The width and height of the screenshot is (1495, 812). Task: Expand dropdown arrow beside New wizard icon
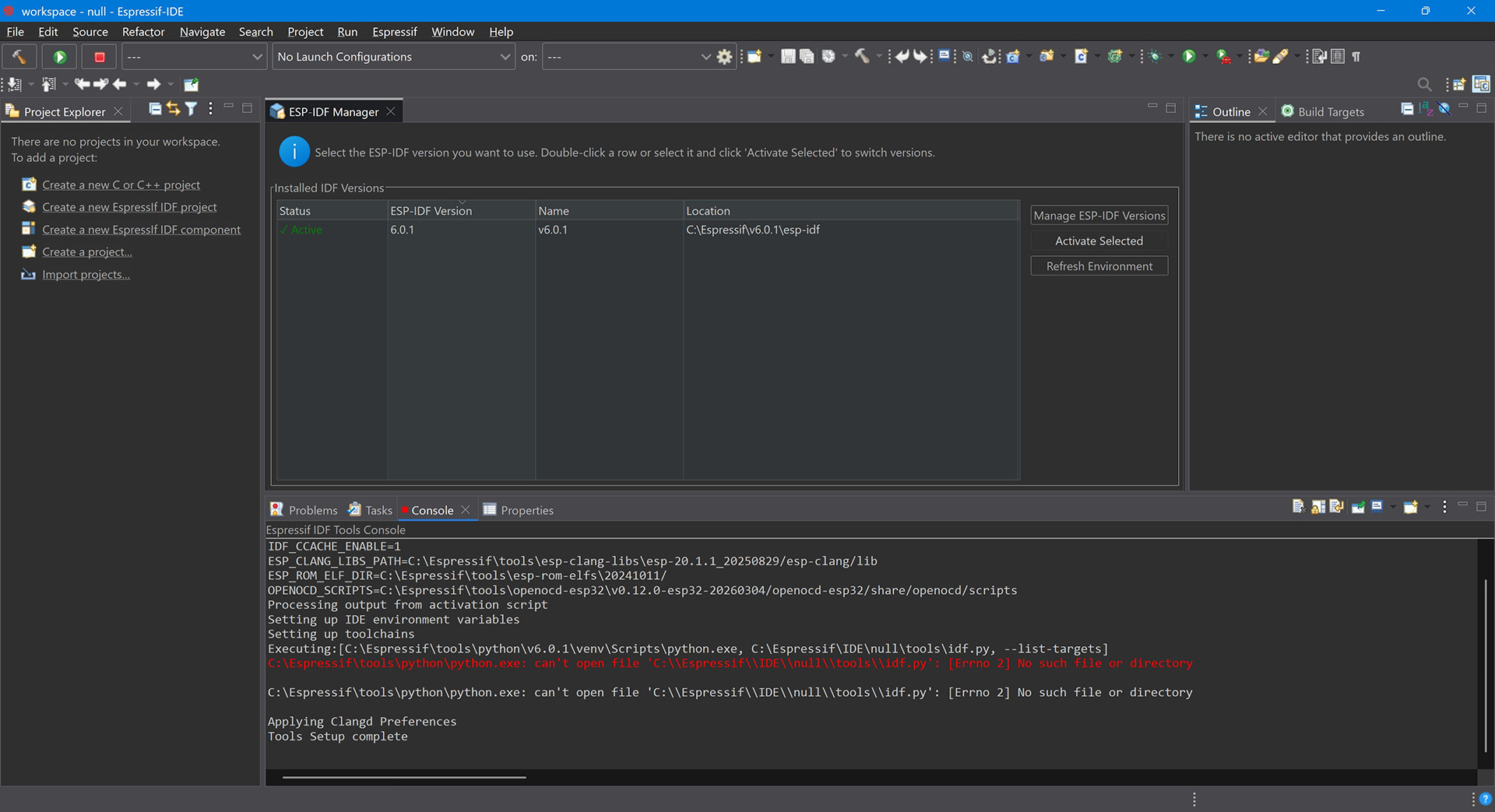coord(771,56)
